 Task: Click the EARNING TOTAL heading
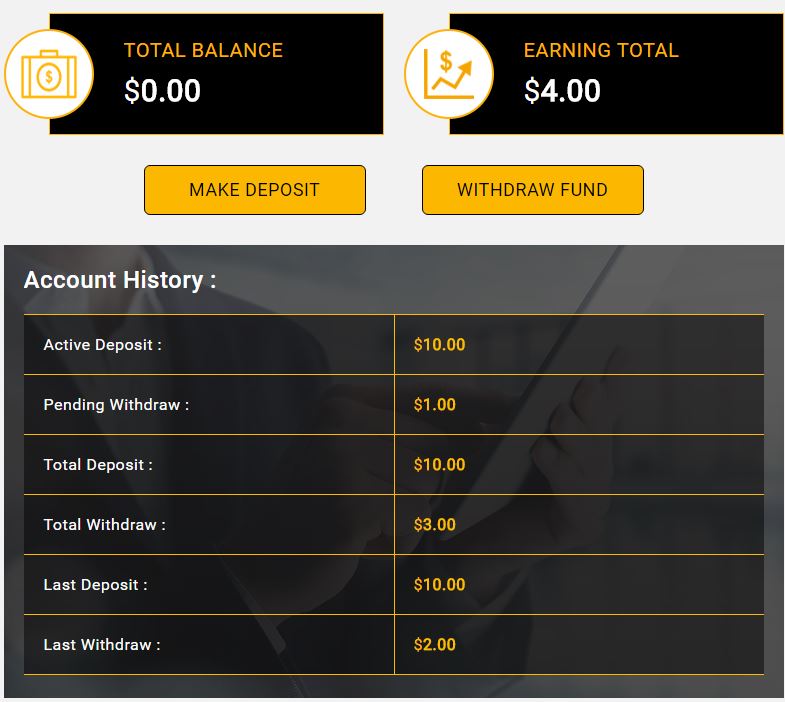[601, 50]
